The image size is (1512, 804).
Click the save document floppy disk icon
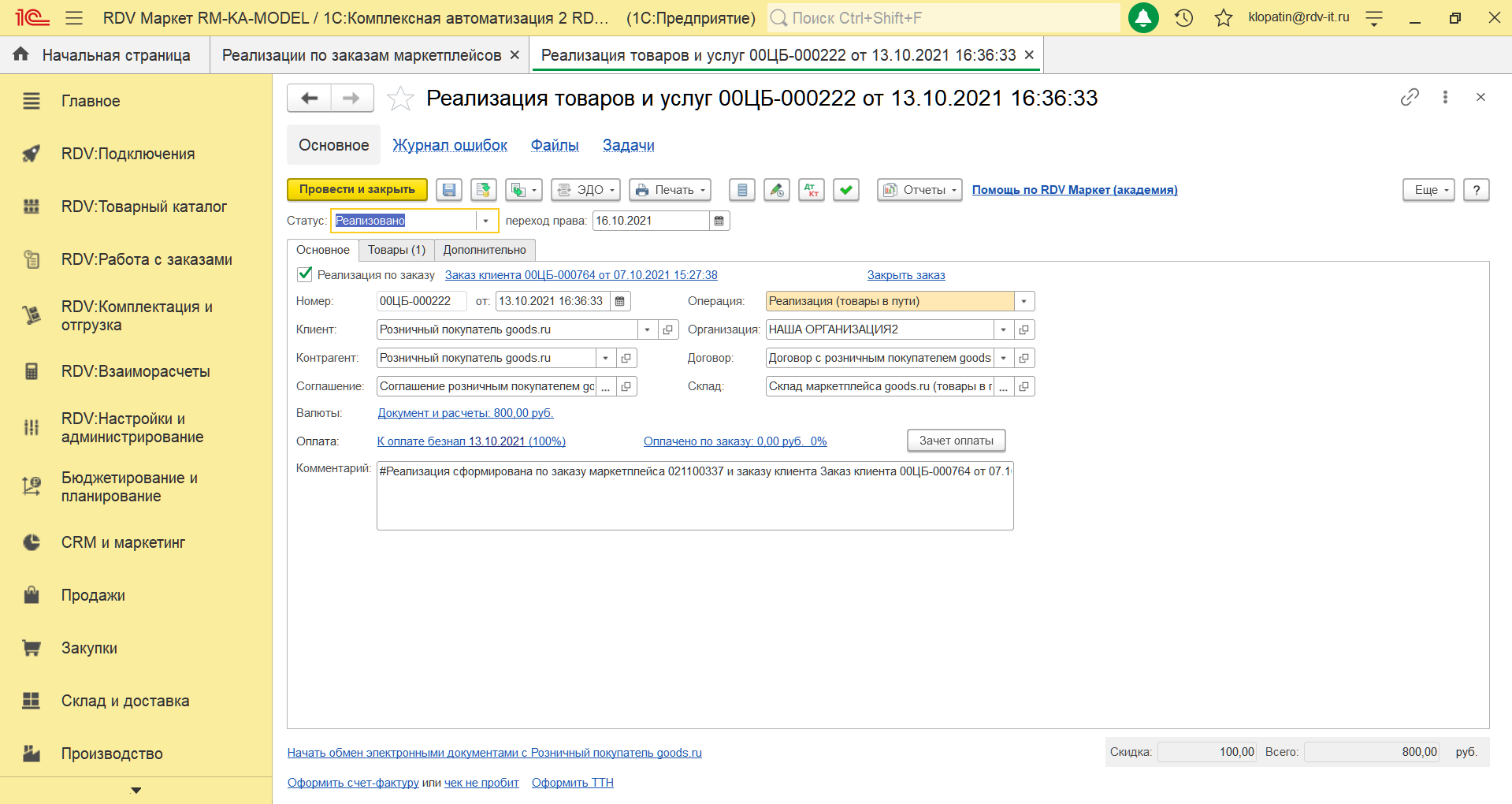point(449,190)
